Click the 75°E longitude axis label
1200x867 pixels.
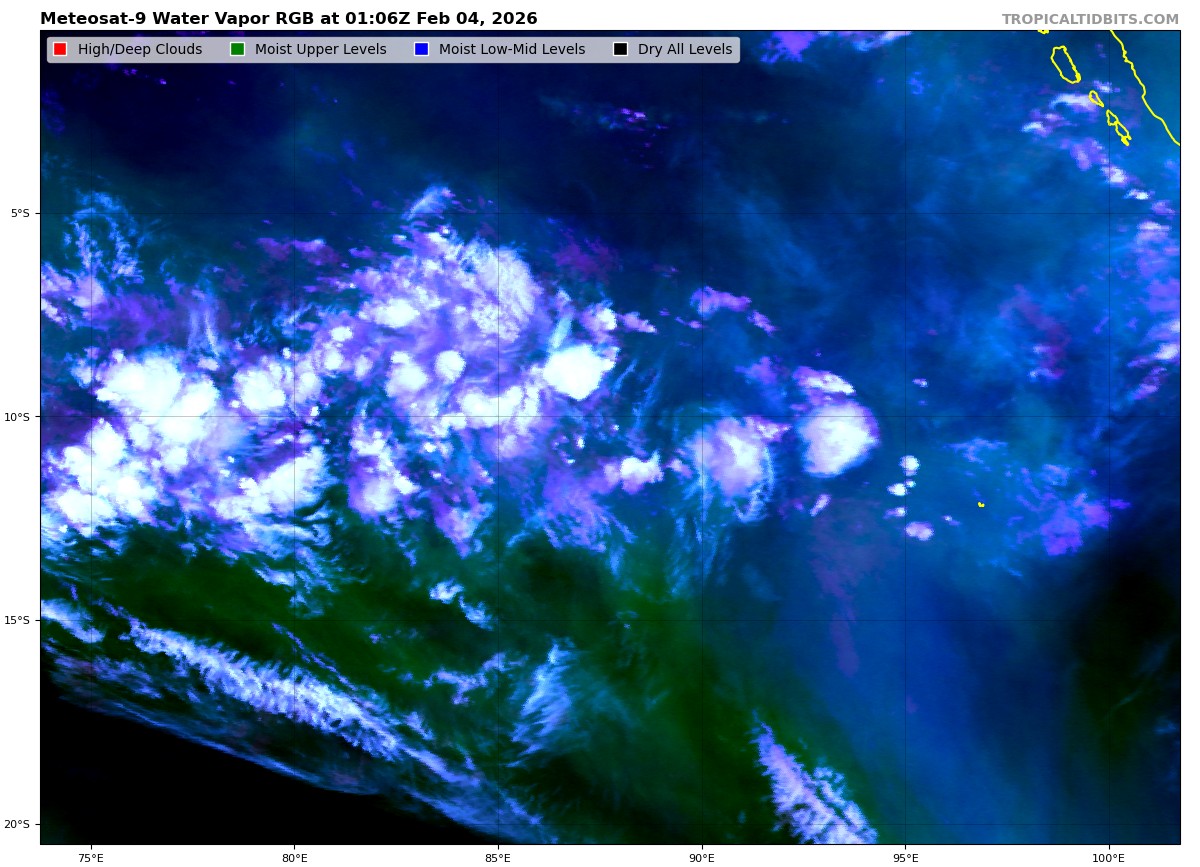[x=91, y=857]
